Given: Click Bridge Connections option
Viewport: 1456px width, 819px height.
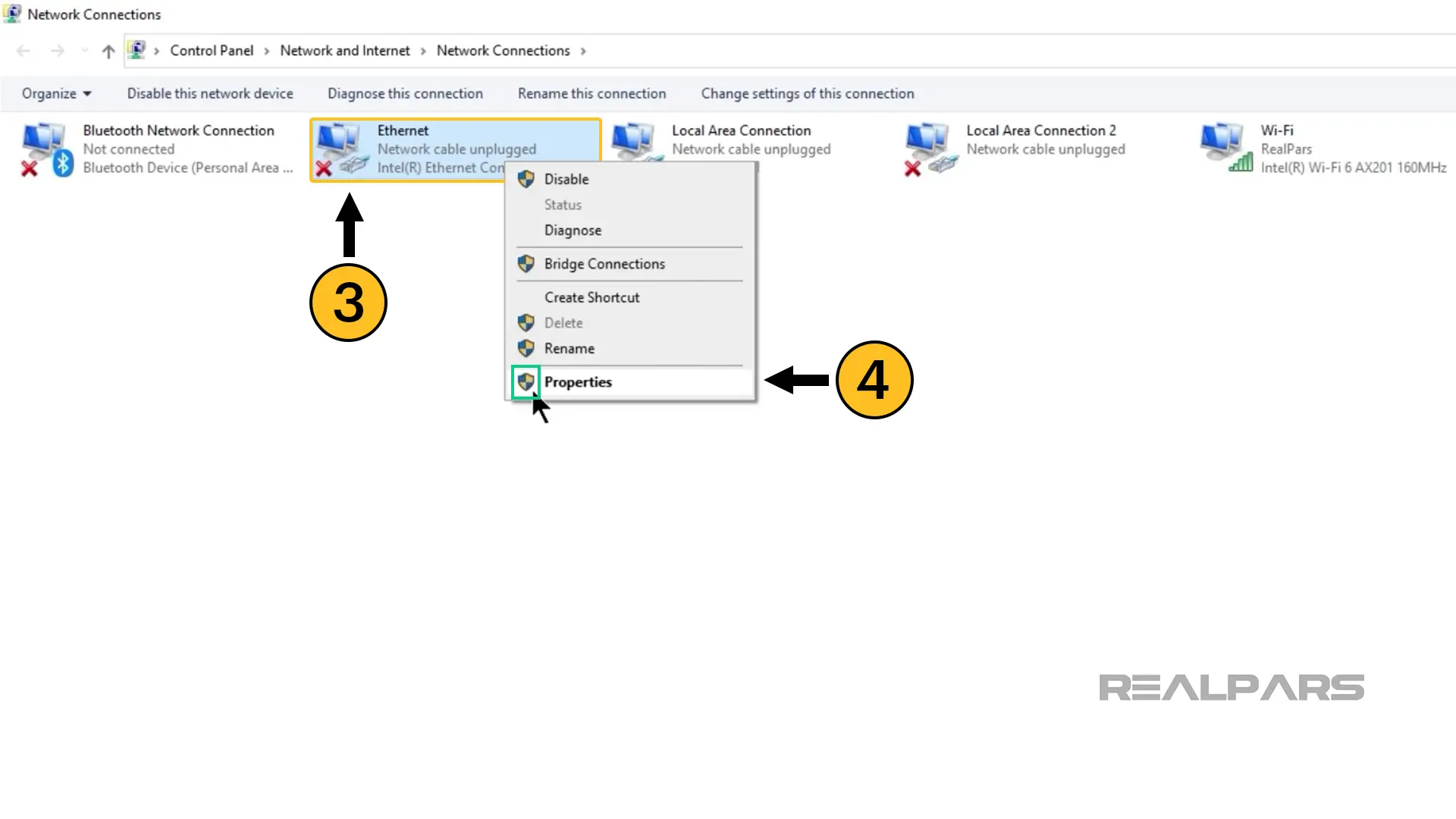Looking at the screenshot, I should (604, 263).
